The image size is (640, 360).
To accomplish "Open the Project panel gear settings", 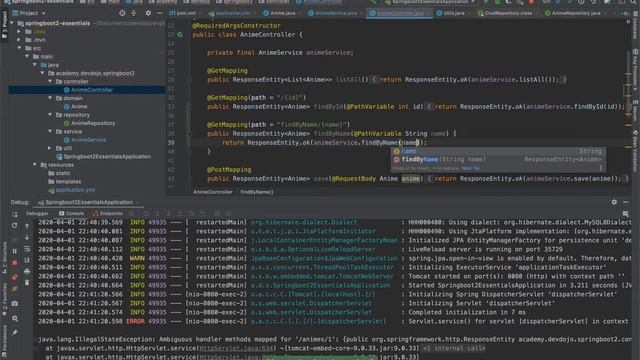I will (x=148, y=13).
